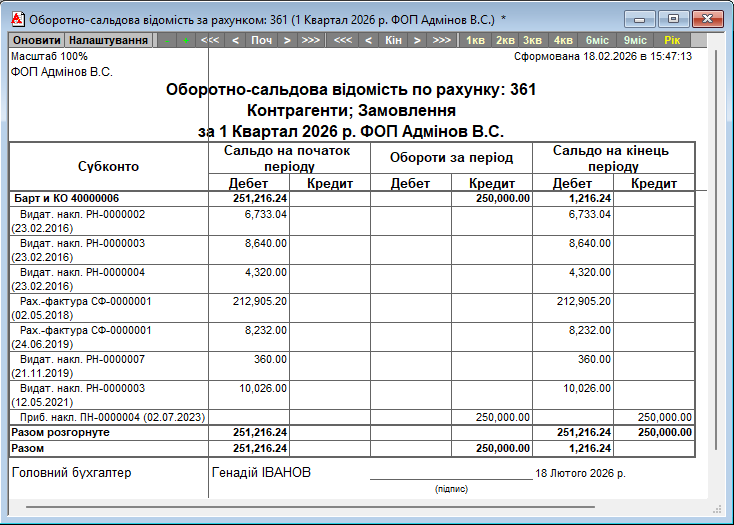Click the Кін period end button

tap(393, 40)
